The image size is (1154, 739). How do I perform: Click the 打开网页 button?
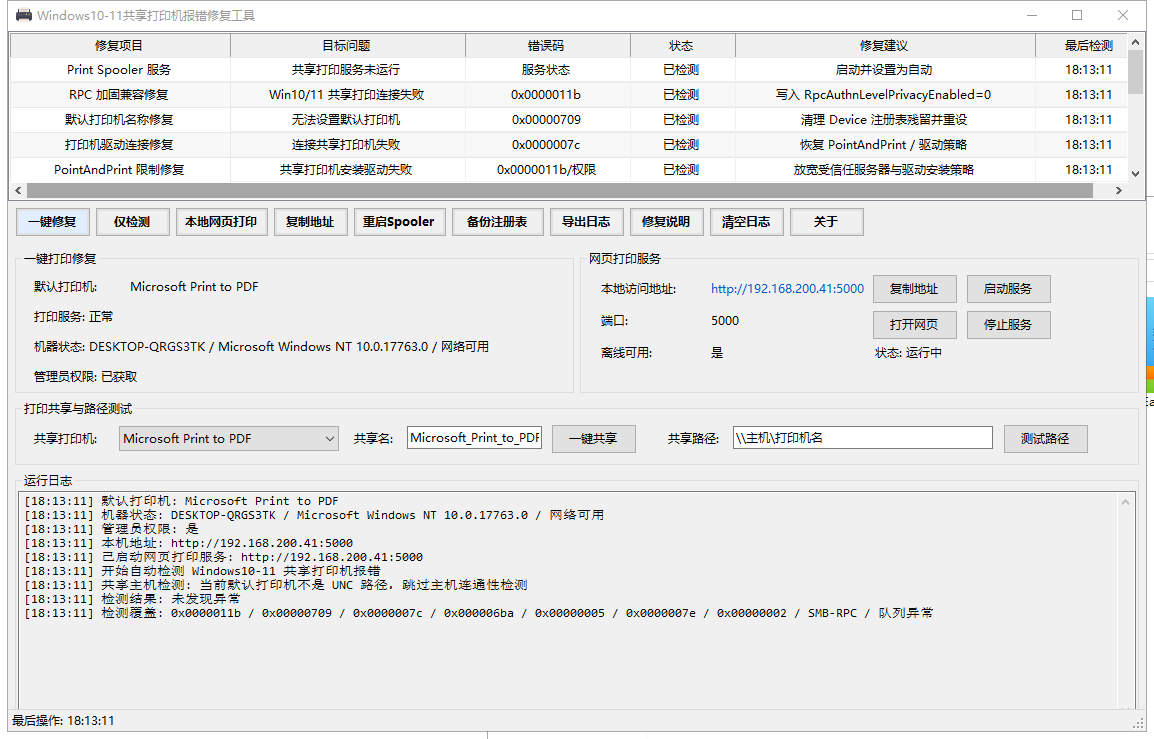(x=914, y=325)
